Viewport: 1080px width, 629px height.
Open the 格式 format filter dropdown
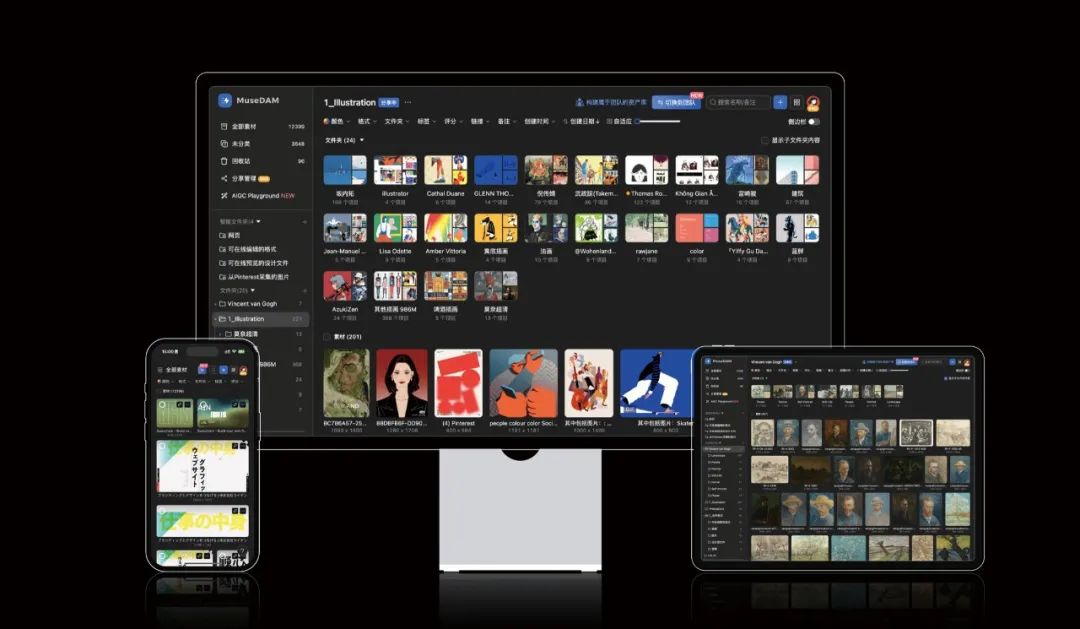pos(367,121)
